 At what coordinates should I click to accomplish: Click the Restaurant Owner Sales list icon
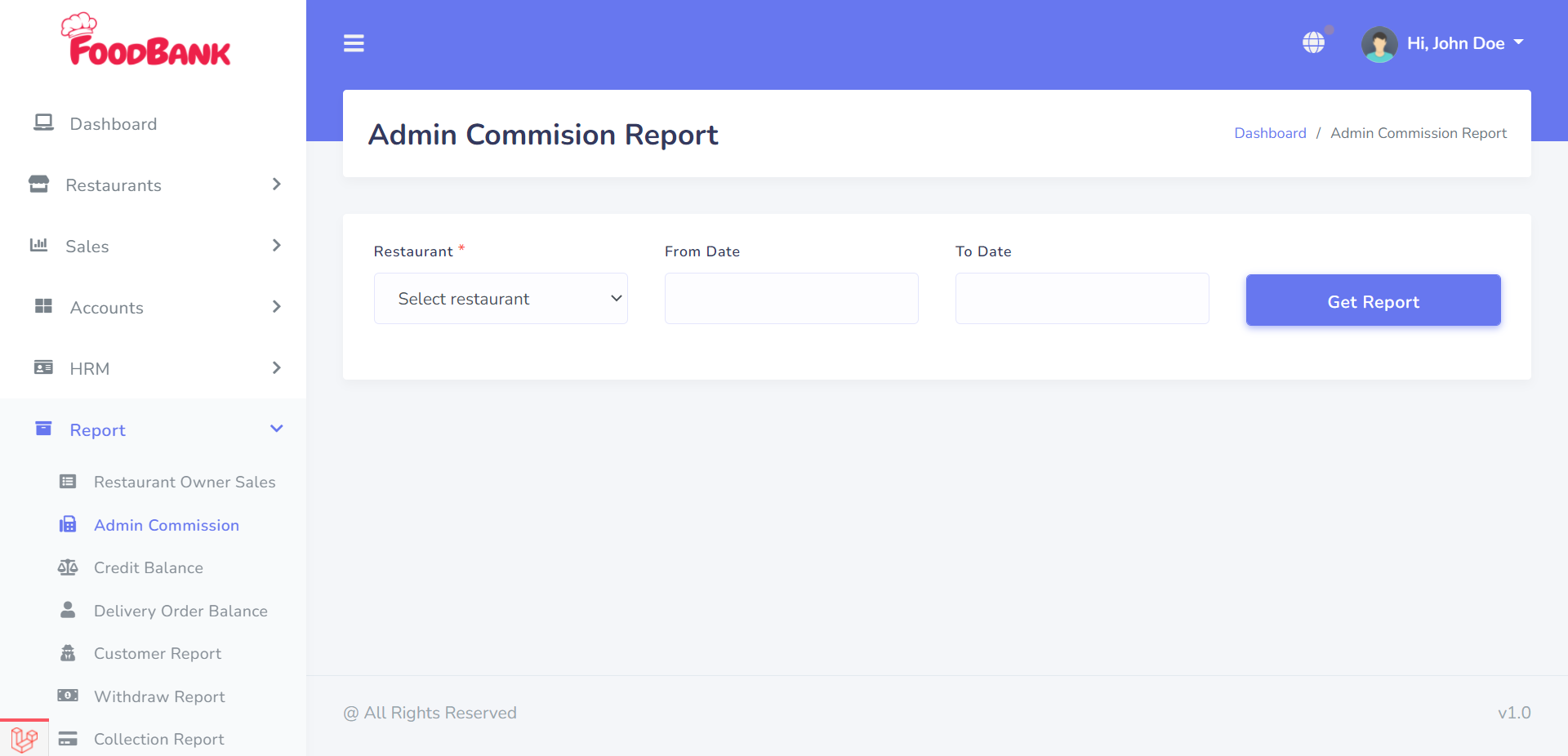(68, 482)
